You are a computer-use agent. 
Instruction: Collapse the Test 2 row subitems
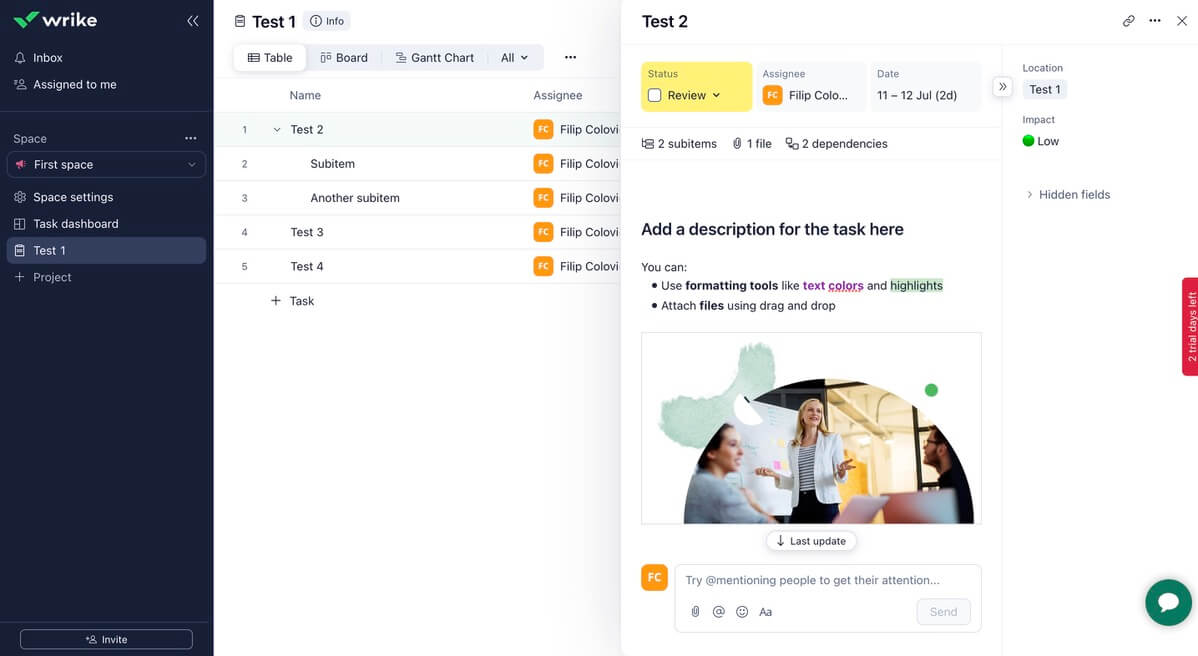coord(277,130)
